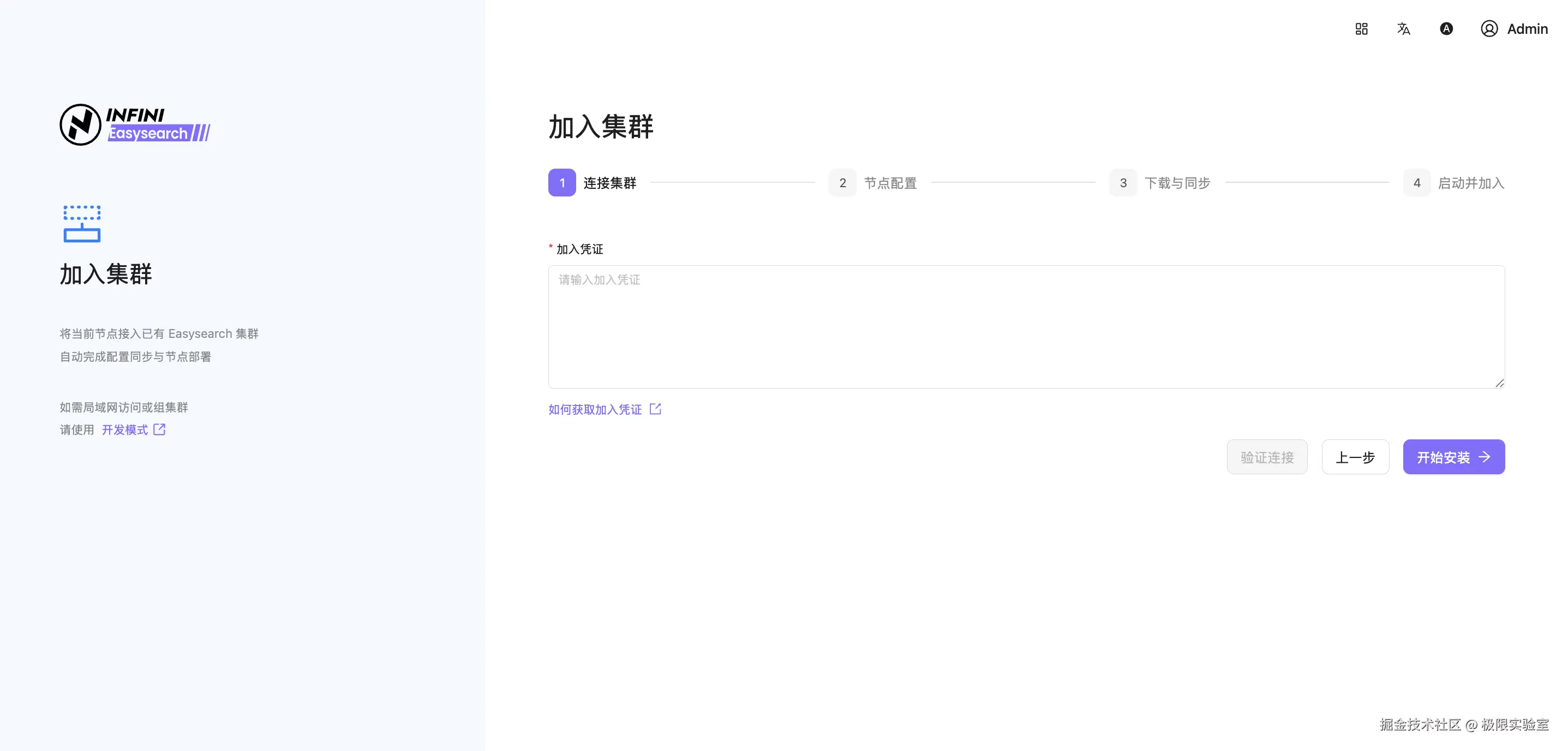This screenshot has width=1568, height=751.
Task: Open the 开发模式 link
Action: [x=124, y=430]
